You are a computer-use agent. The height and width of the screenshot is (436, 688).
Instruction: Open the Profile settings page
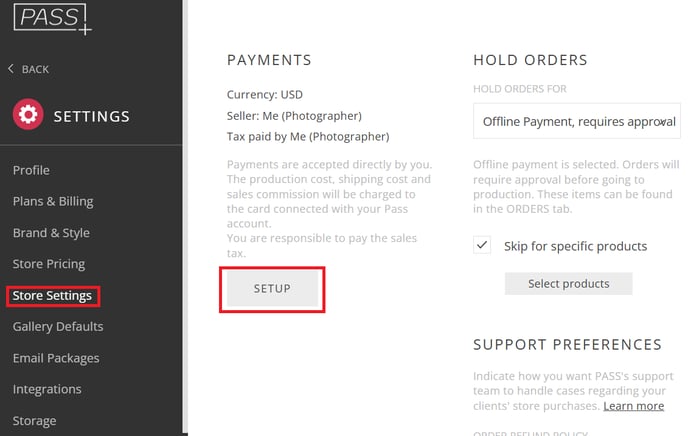click(31, 170)
